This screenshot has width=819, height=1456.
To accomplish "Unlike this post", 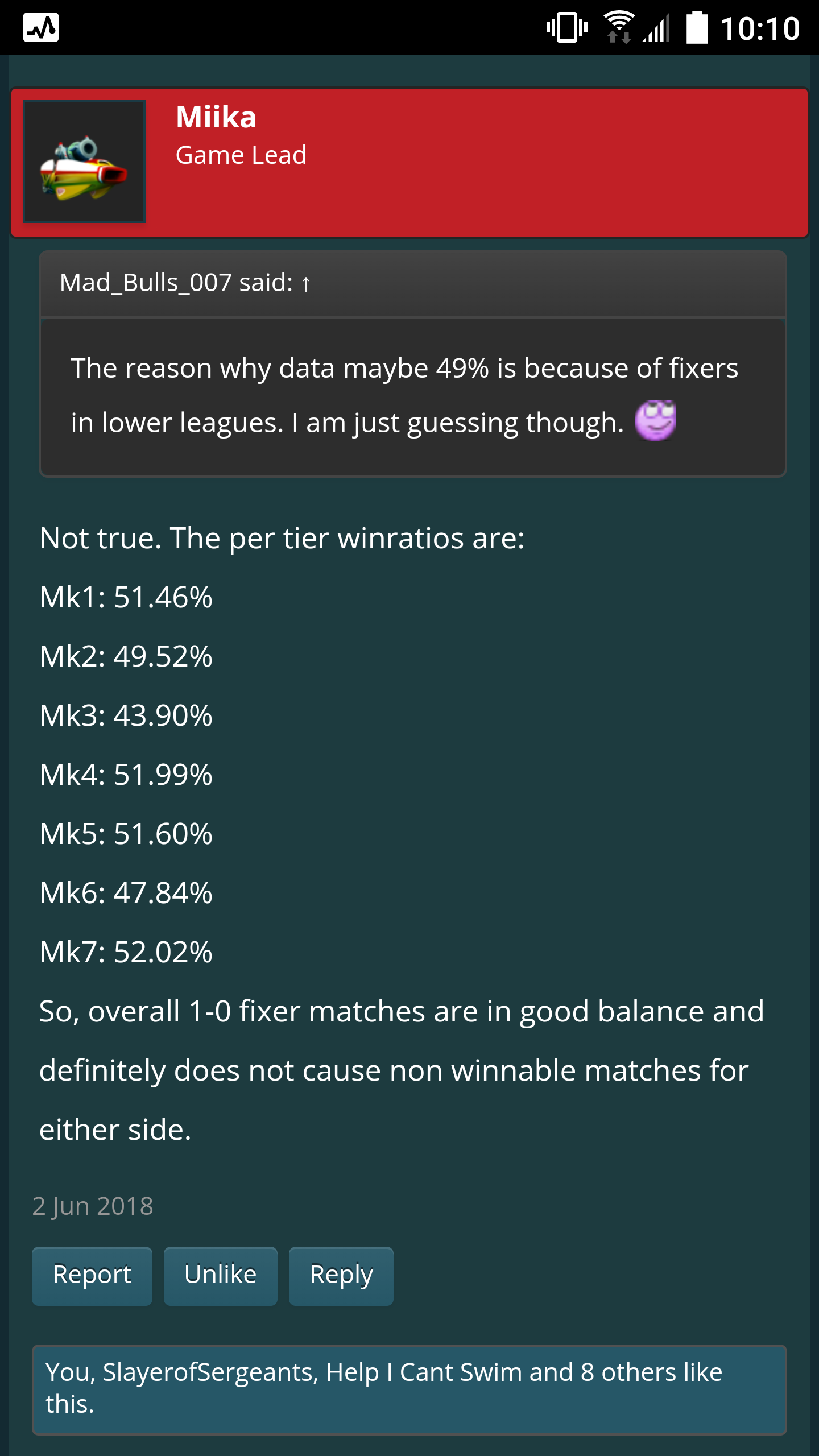I will (x=220, y=1275).
